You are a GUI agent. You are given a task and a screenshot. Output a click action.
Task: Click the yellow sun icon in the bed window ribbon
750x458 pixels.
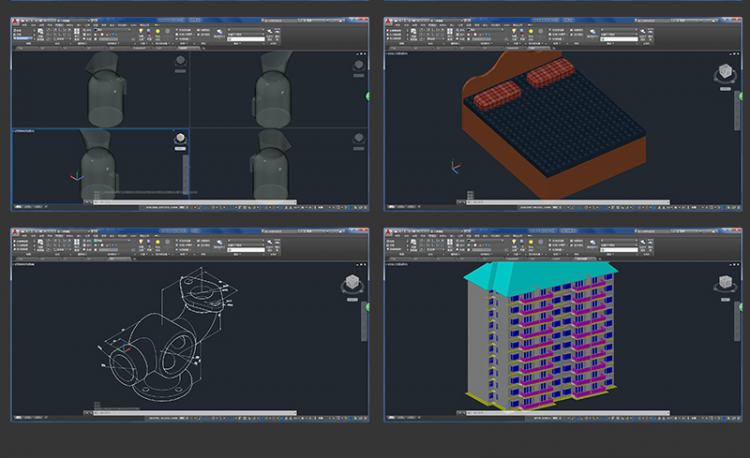click(x=531, y=31)
